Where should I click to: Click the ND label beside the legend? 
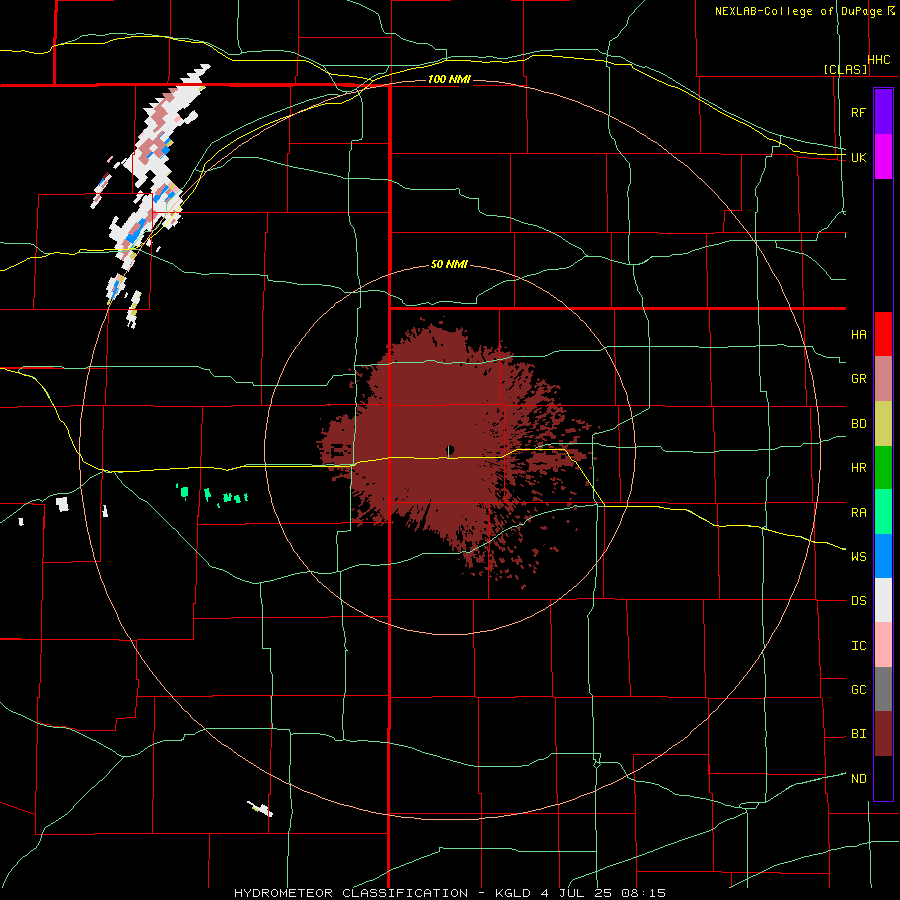[858, 778]
